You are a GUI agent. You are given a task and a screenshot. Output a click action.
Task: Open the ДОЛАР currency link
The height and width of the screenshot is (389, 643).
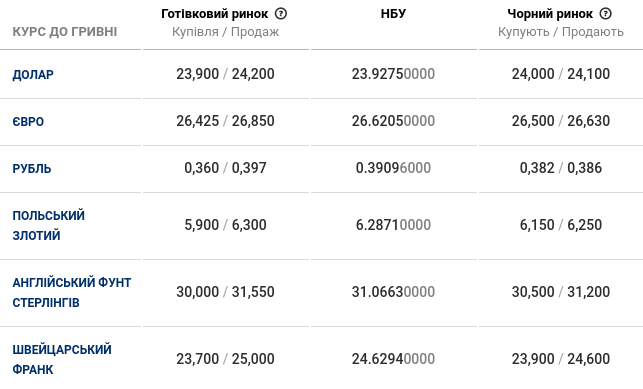(x=33, y=75)
